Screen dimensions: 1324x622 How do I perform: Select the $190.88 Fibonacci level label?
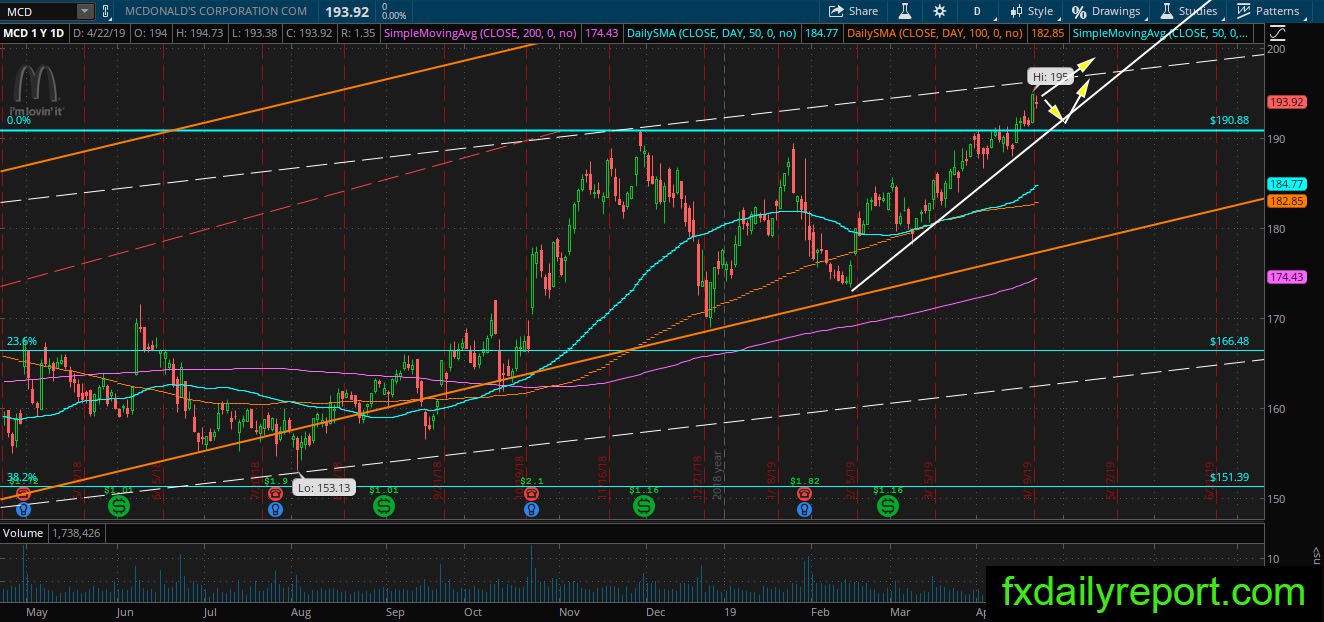point(1229,120)
